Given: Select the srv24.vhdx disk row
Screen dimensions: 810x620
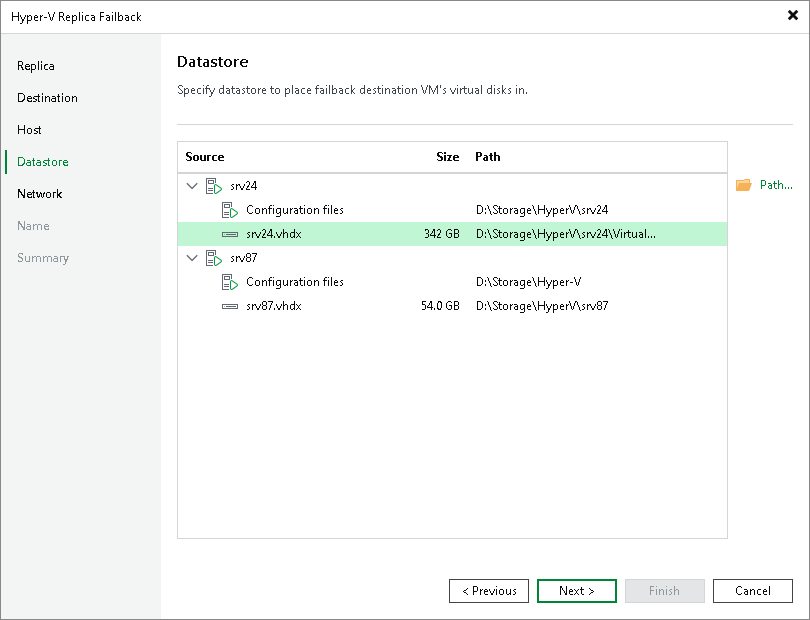Looking at the screenshot, I should 452,234.
